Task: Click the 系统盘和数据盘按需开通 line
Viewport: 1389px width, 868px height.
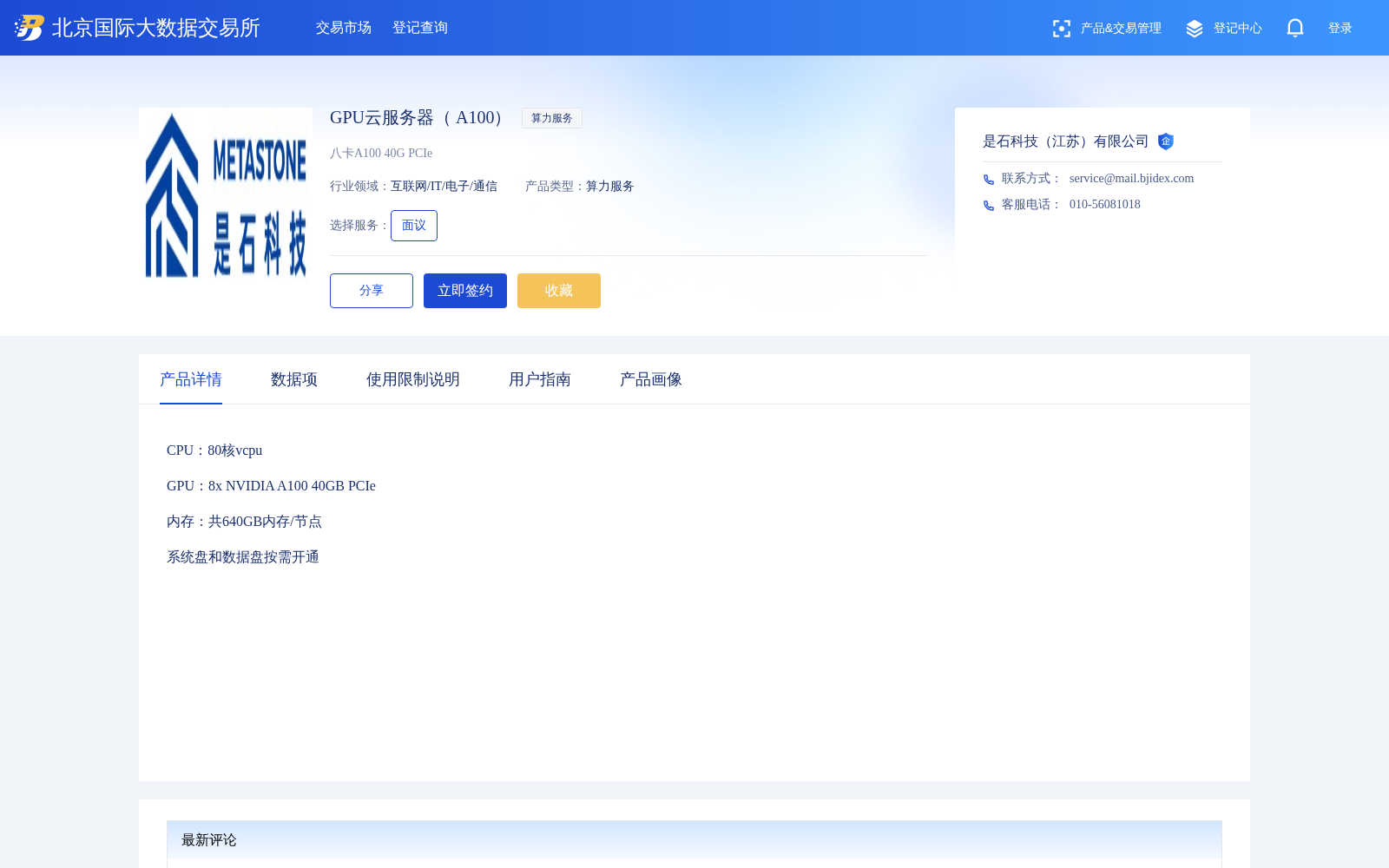Action: (x=243, y=557)
